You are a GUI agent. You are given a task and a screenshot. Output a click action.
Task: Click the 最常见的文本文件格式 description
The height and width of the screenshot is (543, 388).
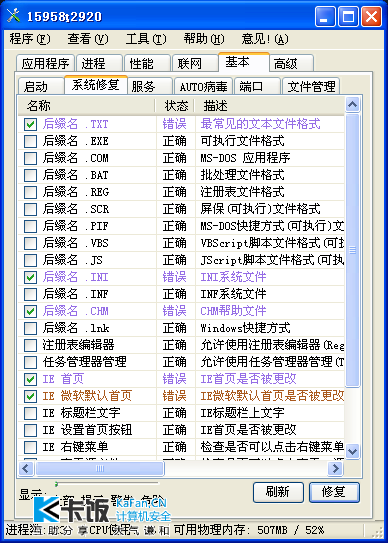tap(261, 124)
